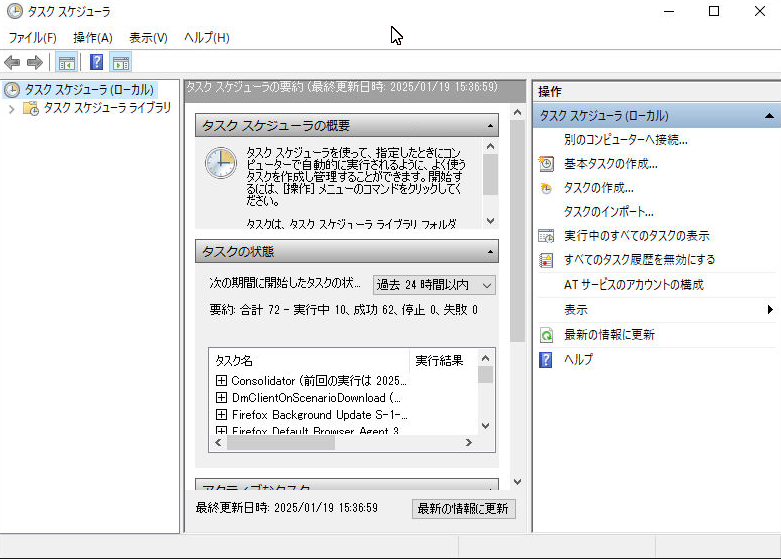Click the タスクの作成 icon in actions

click(x=546, y=188)
